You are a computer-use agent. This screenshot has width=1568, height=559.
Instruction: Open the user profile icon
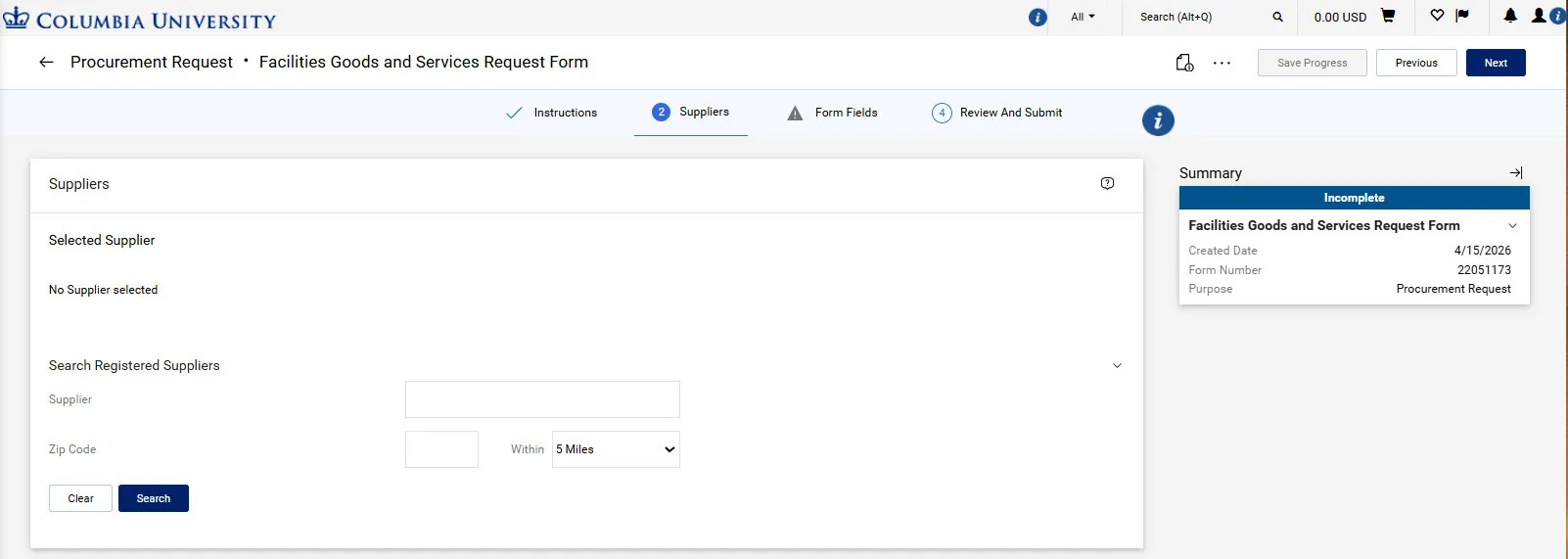(1540, 16)
